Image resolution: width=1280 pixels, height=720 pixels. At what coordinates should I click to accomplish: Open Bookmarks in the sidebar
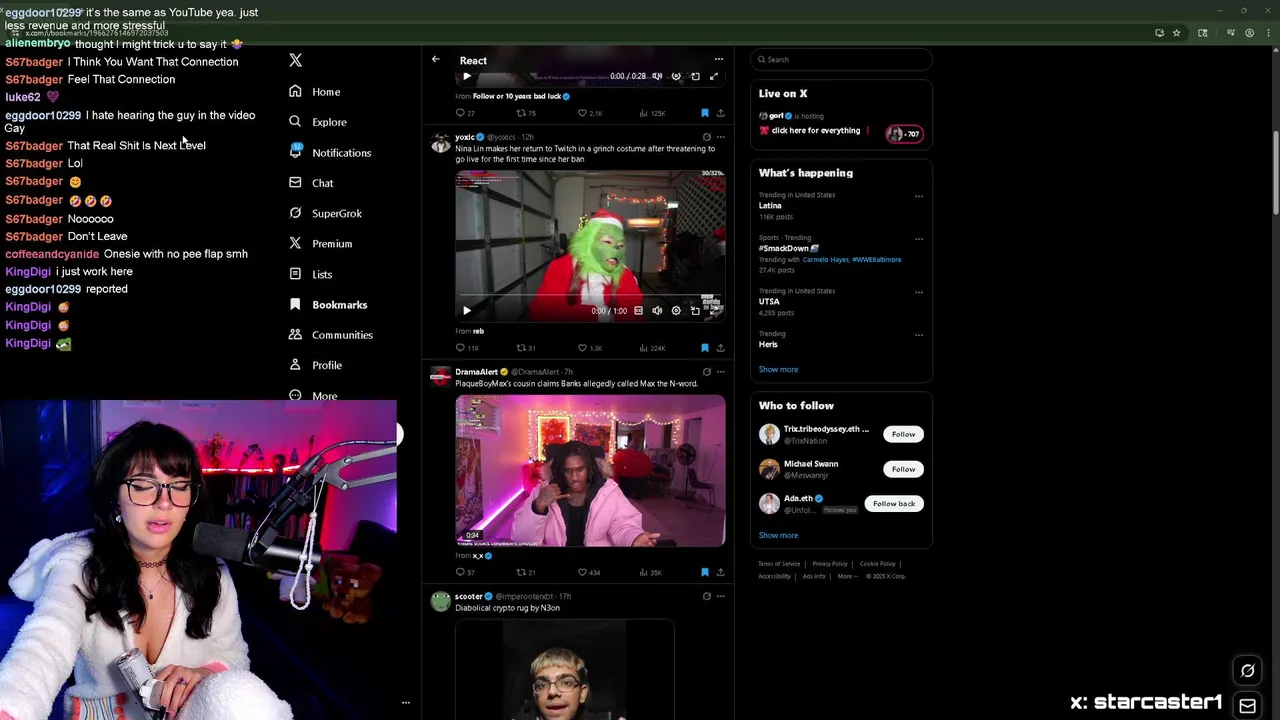click(x=328, y=305)
